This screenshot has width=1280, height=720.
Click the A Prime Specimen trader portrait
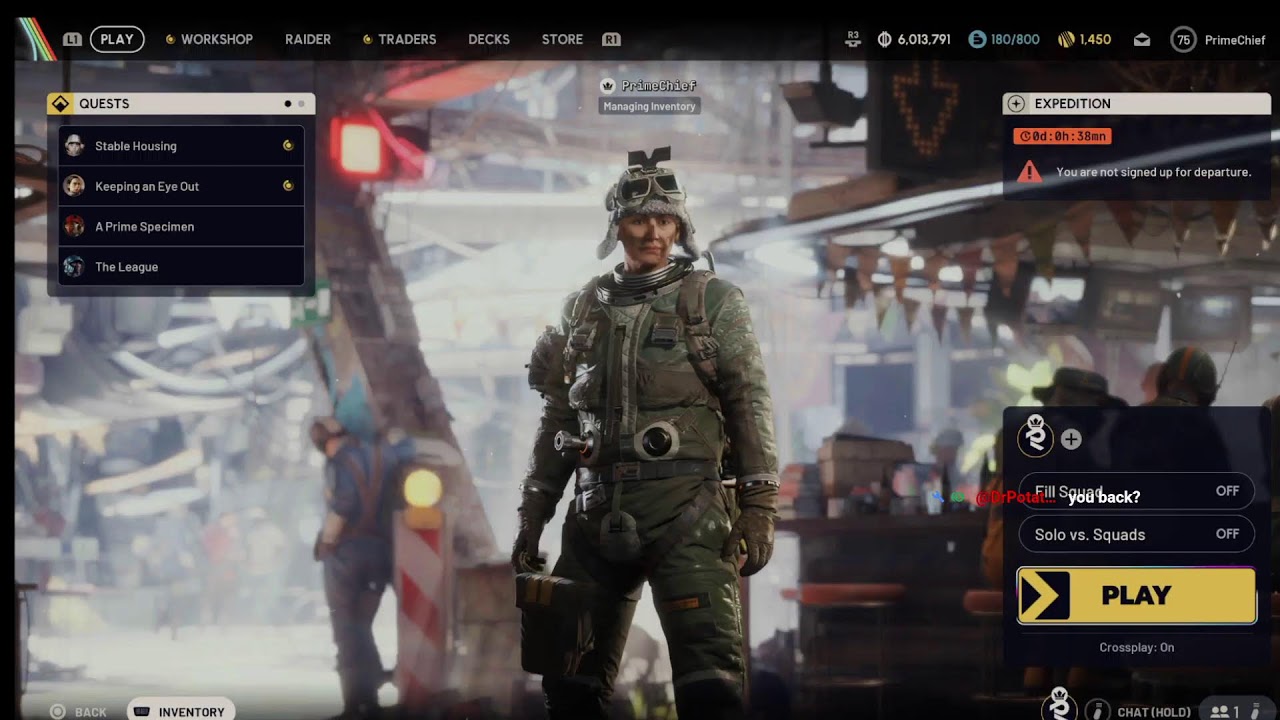74,227
